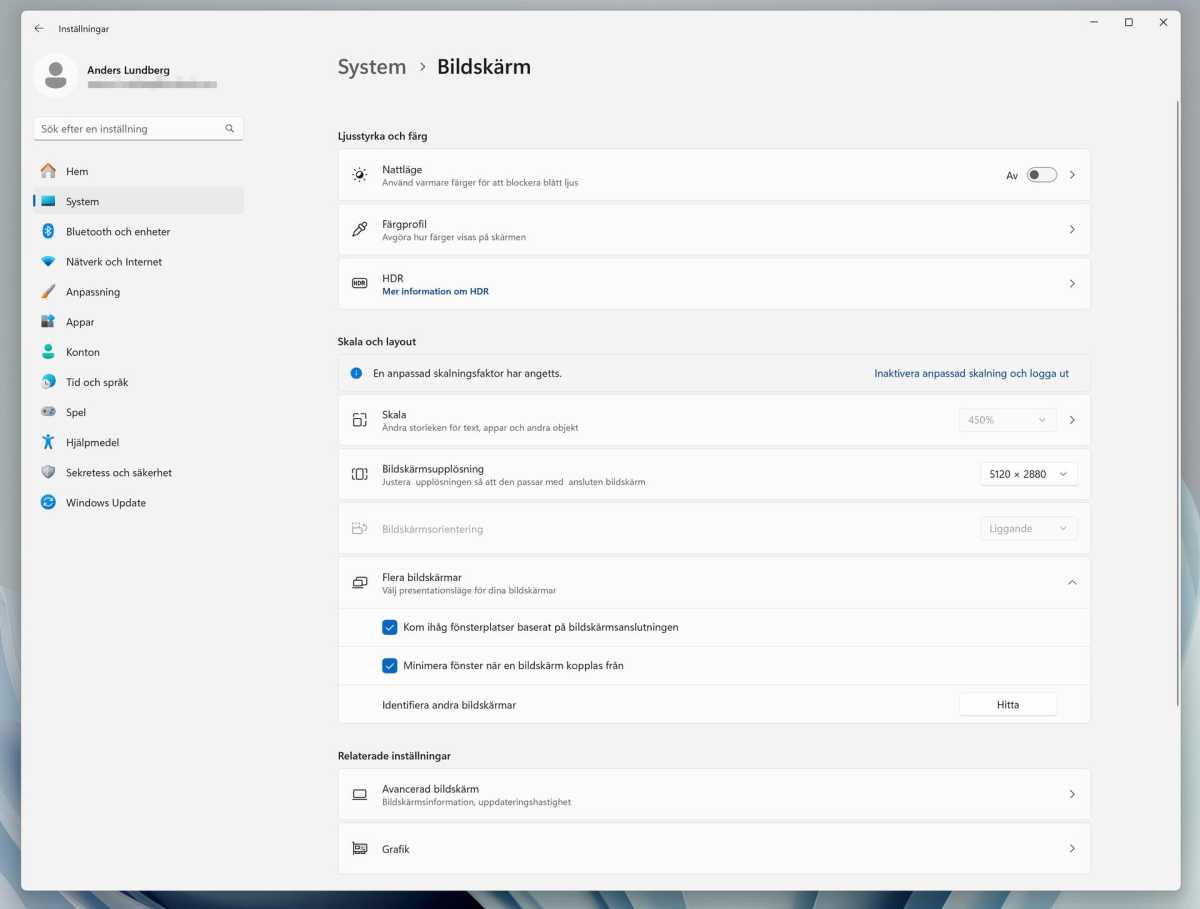Open the Bildskärmsupplösning 5120 × 2880 dropdown
1200x909 pixels.
[1028, 474]
